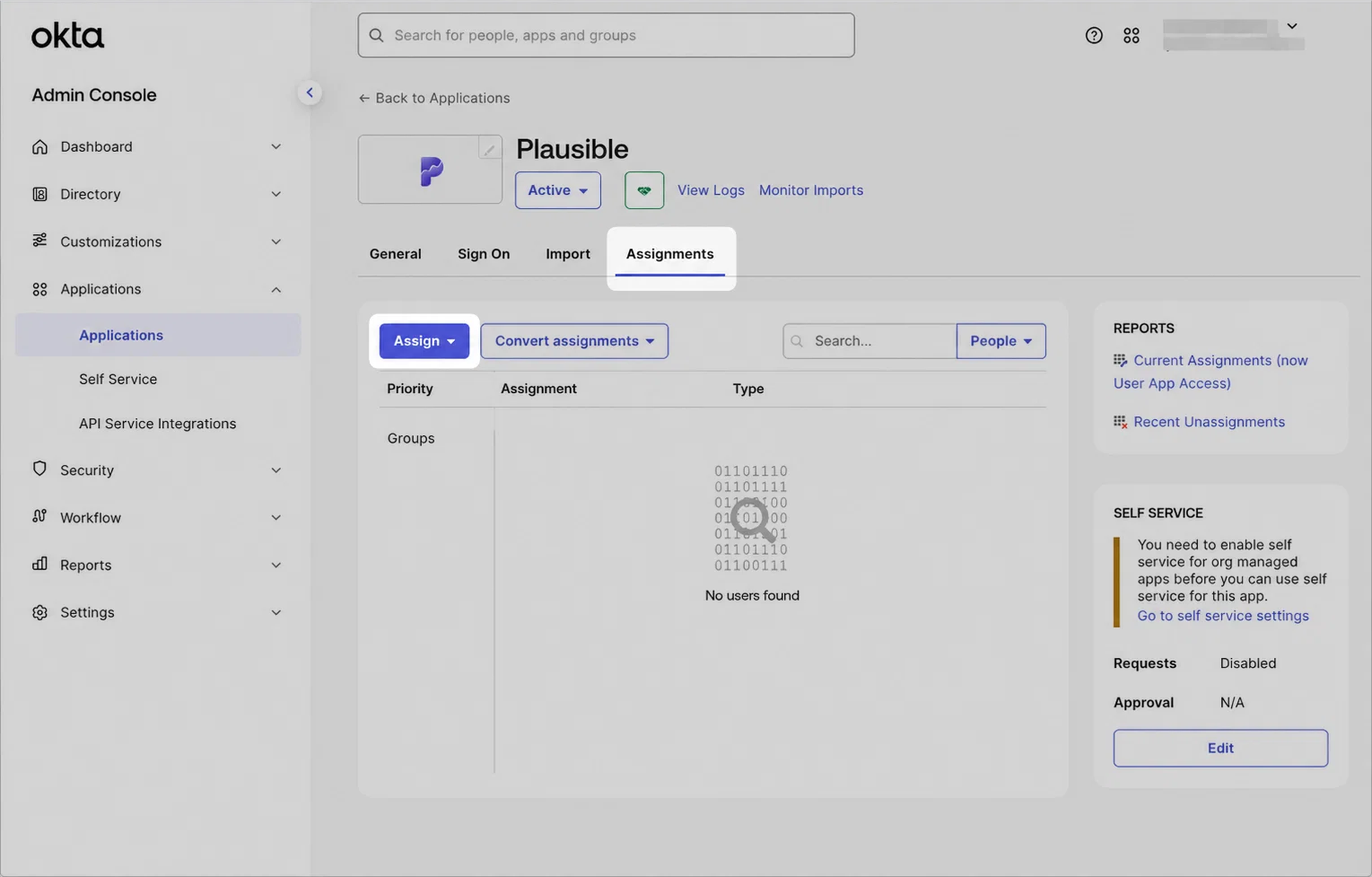
Task: Collapse the sidebar with the arrow button
Action: pyautogui.click(x=310, y=92)
